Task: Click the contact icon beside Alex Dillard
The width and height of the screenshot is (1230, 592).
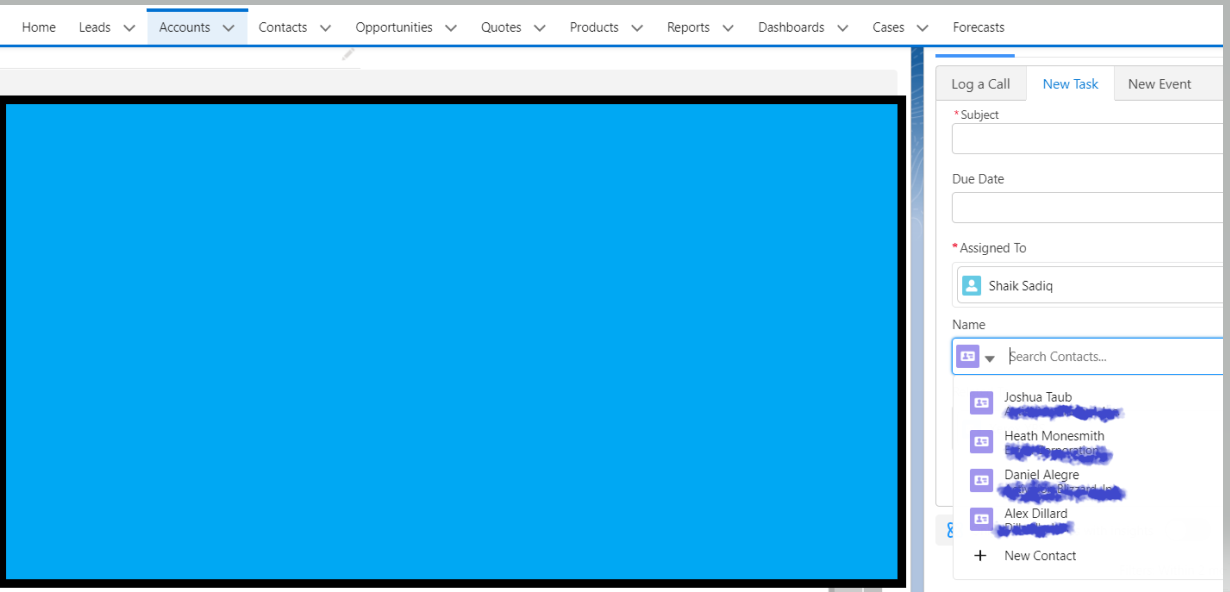Action: coord(982,519)
